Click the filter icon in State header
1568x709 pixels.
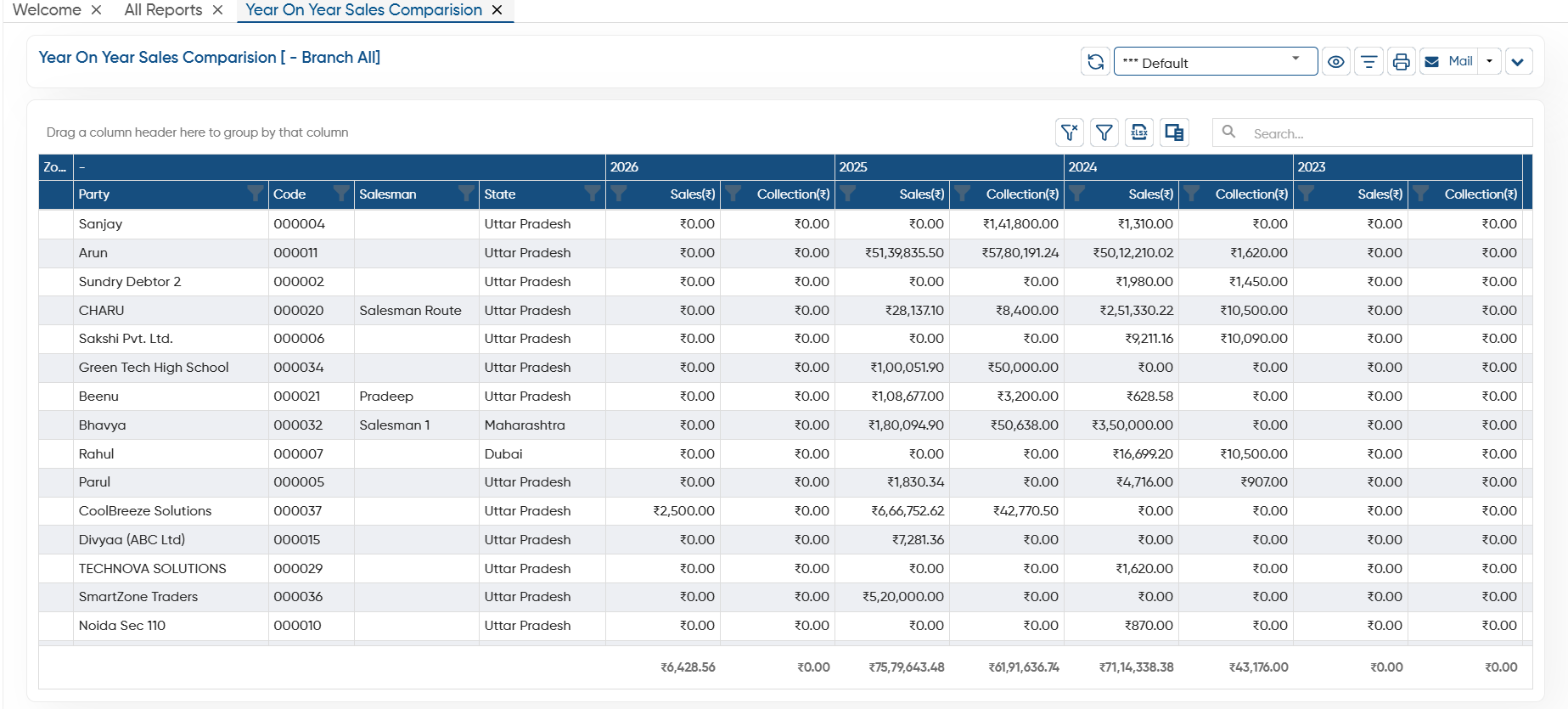point(593,194)
